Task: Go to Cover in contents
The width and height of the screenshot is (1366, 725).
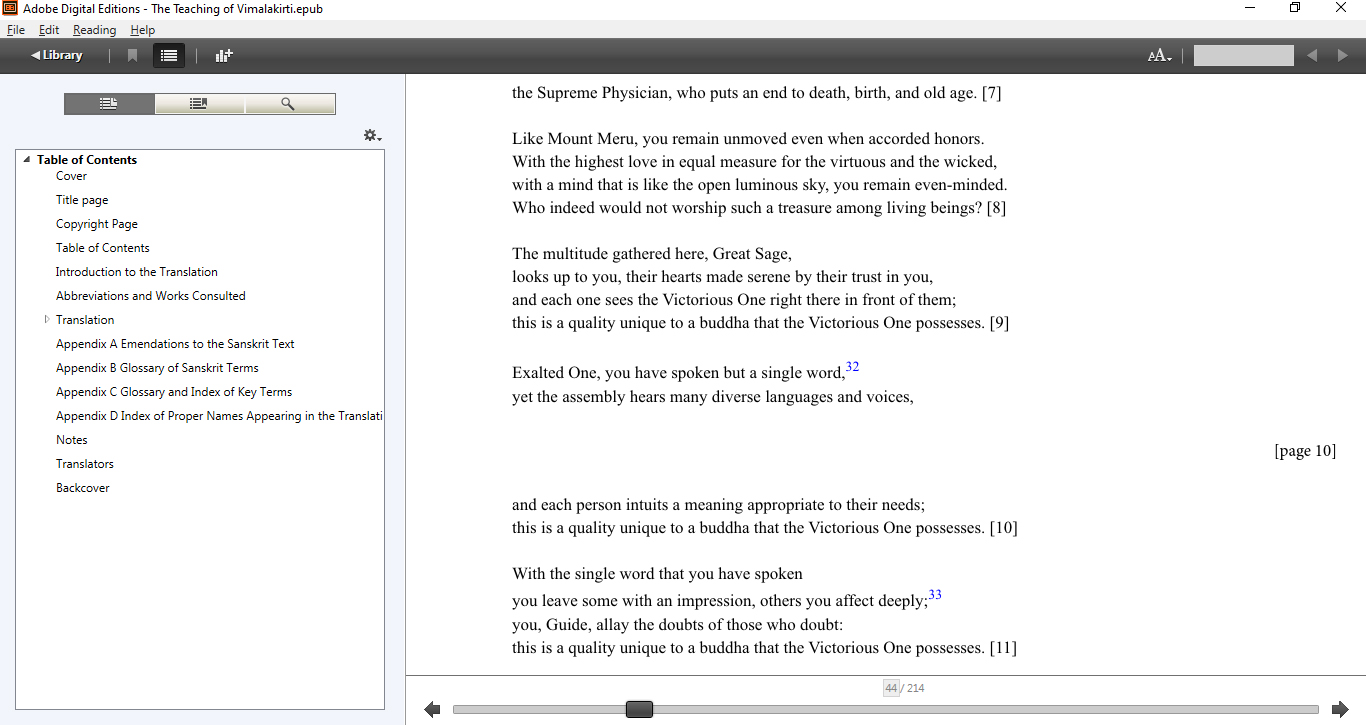Action: click(x=71, y=176)
